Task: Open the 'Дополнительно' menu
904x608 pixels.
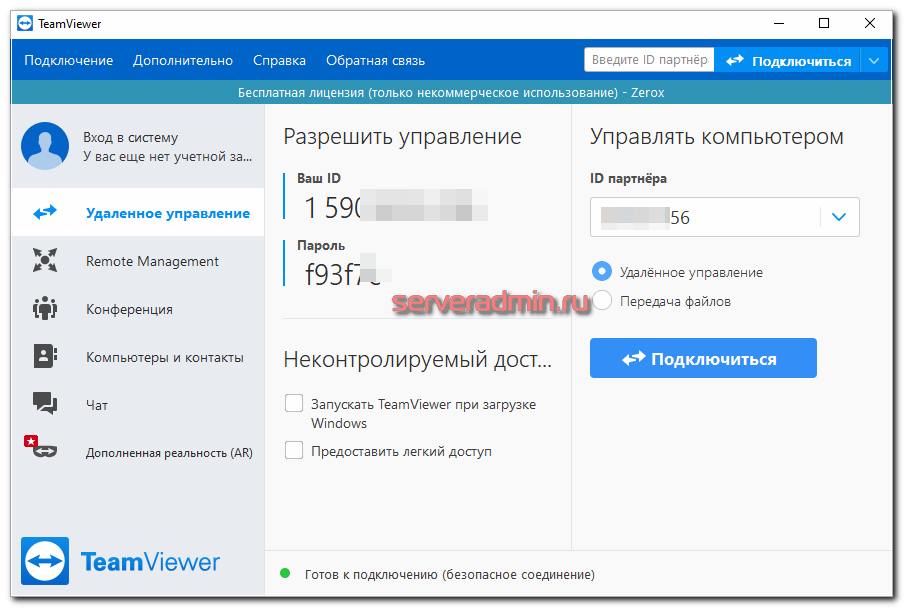Action: (x=183, y=61)
